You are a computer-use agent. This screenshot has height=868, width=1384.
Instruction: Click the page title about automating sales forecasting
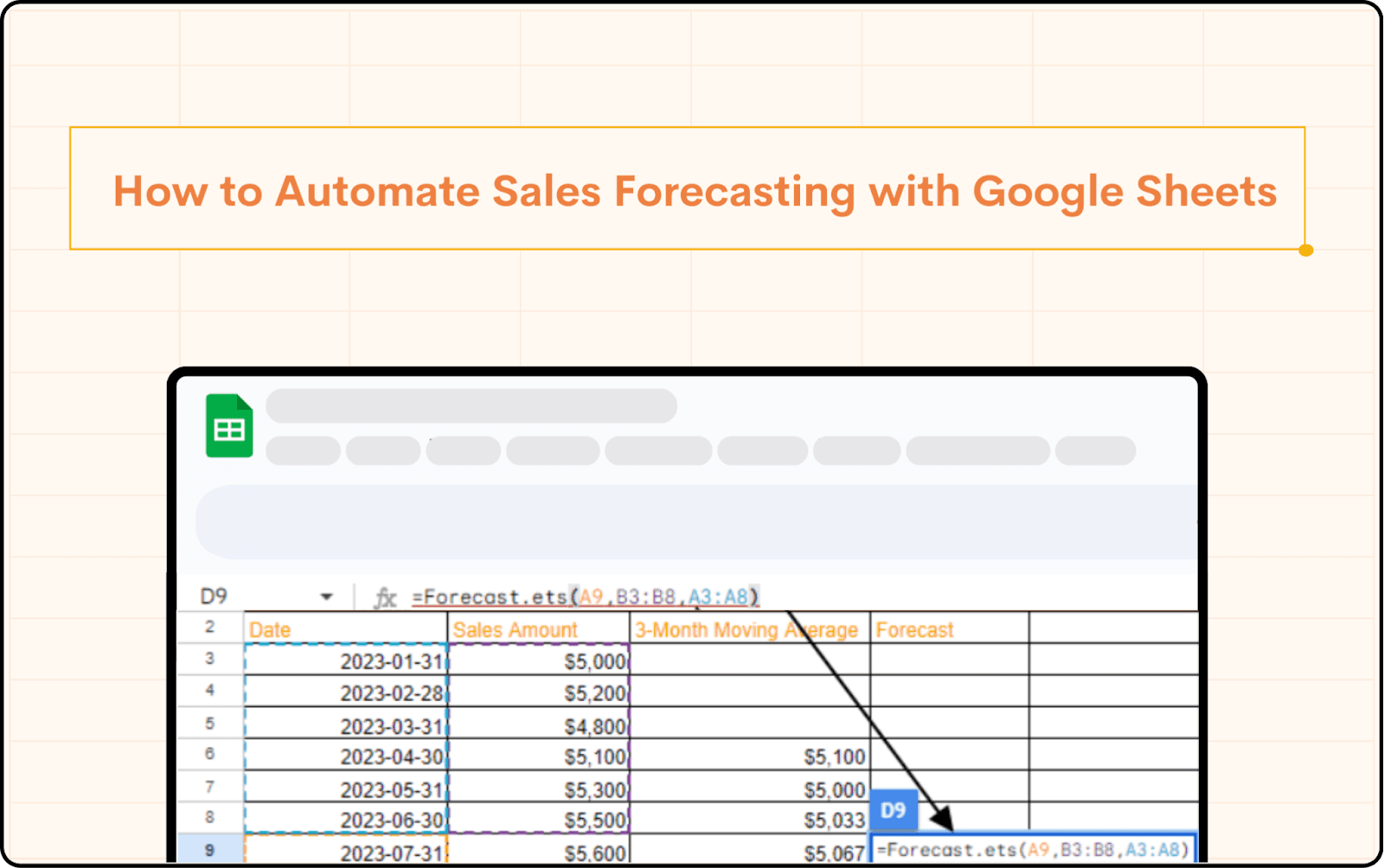(x=695, y=191)
